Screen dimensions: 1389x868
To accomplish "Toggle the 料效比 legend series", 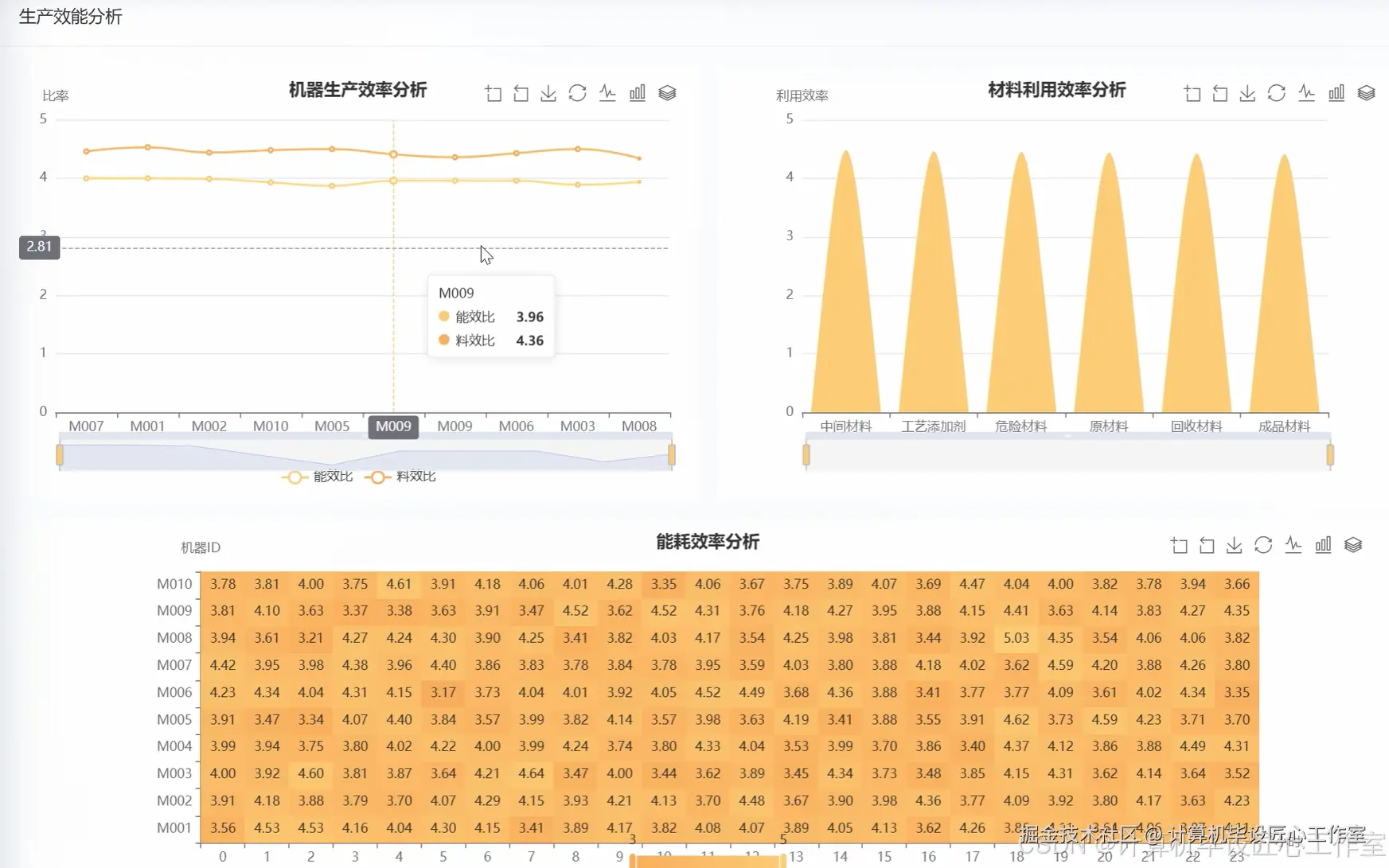I will (x=402, y=477).
